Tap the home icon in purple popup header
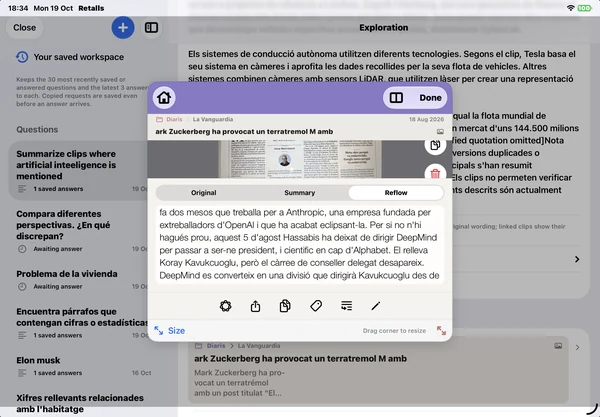 [164, 98]
